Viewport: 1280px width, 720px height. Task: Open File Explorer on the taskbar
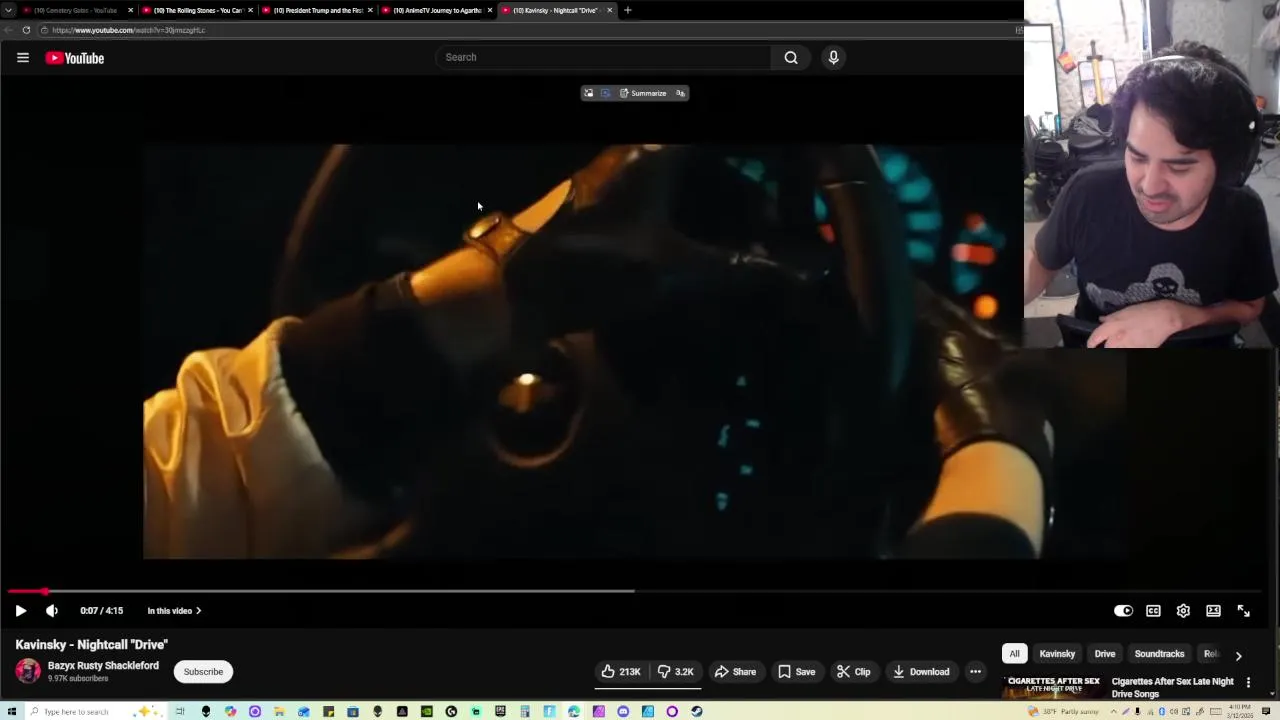tap(279, 711)
